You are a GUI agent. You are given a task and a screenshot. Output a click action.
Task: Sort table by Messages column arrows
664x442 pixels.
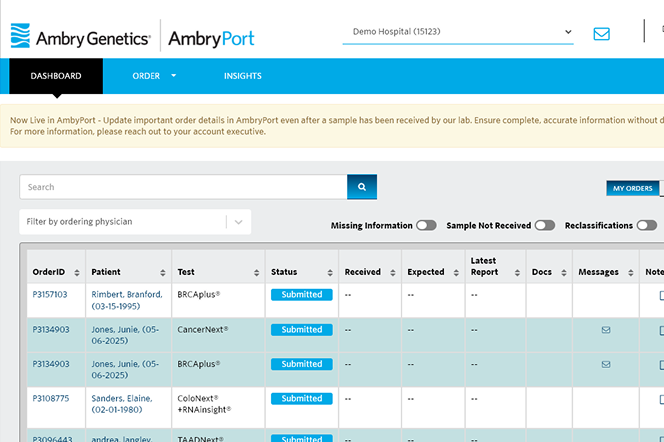(631, 273)
